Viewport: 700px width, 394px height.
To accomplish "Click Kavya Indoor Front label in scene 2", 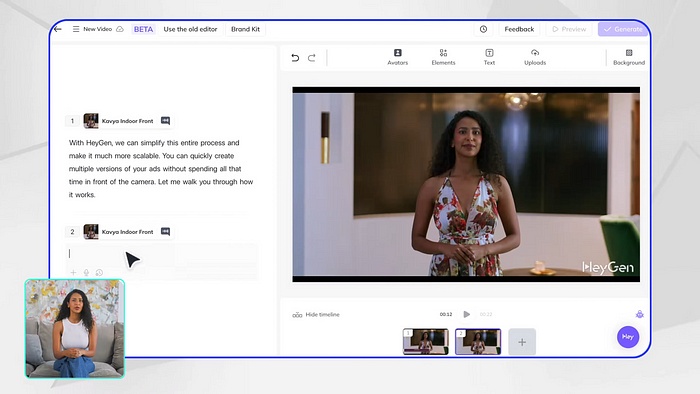I will pyautogui.click(x=127, y=232).
